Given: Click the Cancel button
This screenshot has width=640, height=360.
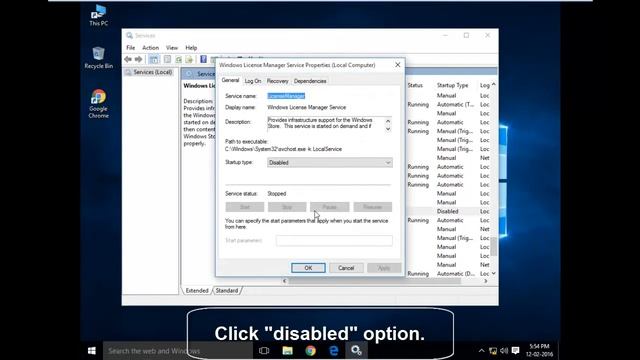Looking at the screenshot, I should point(346,268).
